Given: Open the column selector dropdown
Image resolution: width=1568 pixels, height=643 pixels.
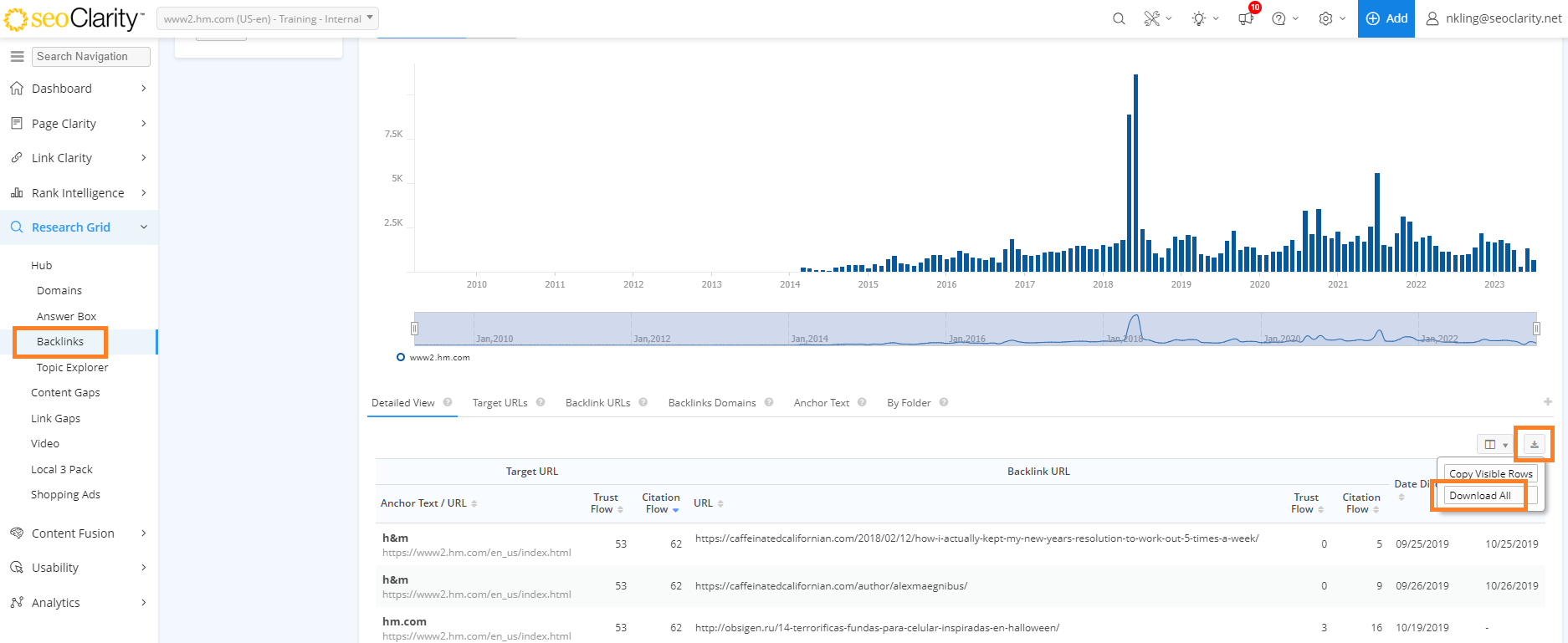Looking at the screenshot, I should click(1494, 444).
